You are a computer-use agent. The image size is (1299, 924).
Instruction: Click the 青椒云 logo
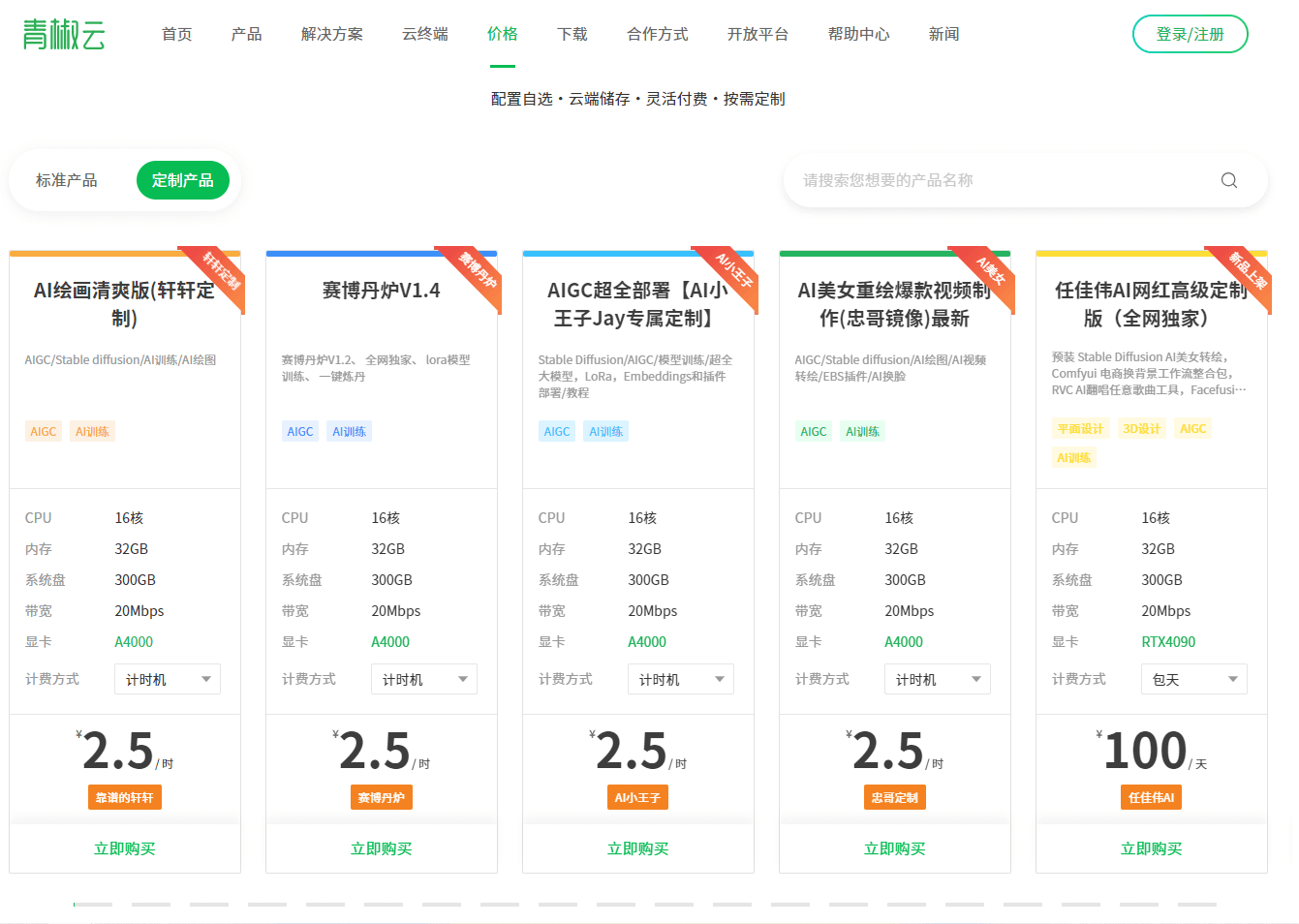coord(64,34)
